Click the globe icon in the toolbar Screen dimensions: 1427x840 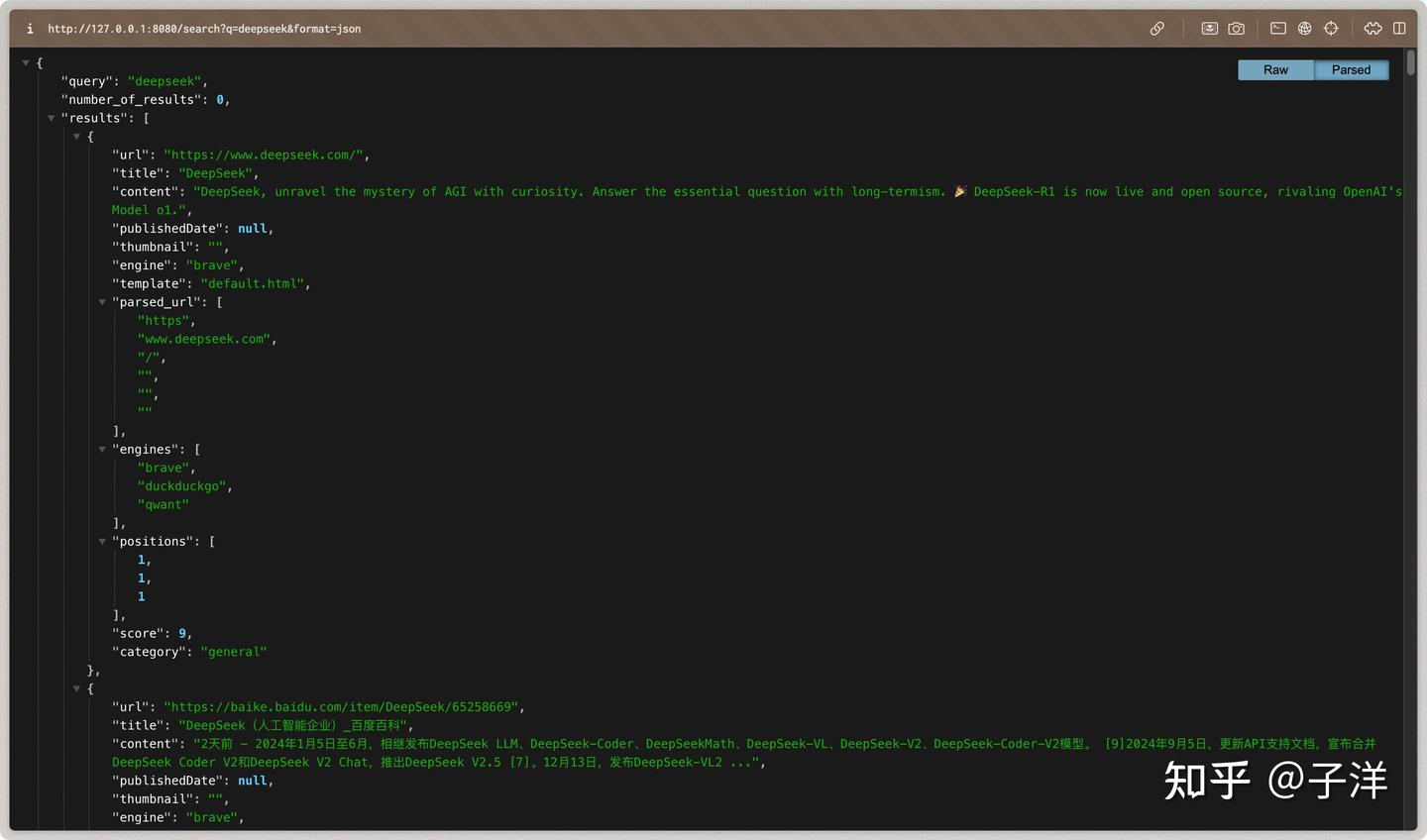pos(1305,29)
